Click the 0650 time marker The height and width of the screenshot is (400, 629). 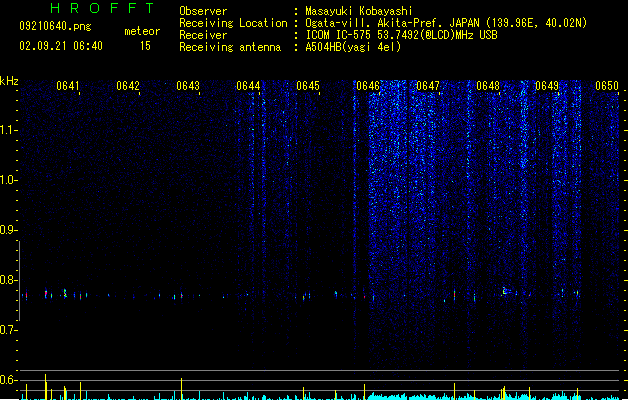(x=607, y=86)
